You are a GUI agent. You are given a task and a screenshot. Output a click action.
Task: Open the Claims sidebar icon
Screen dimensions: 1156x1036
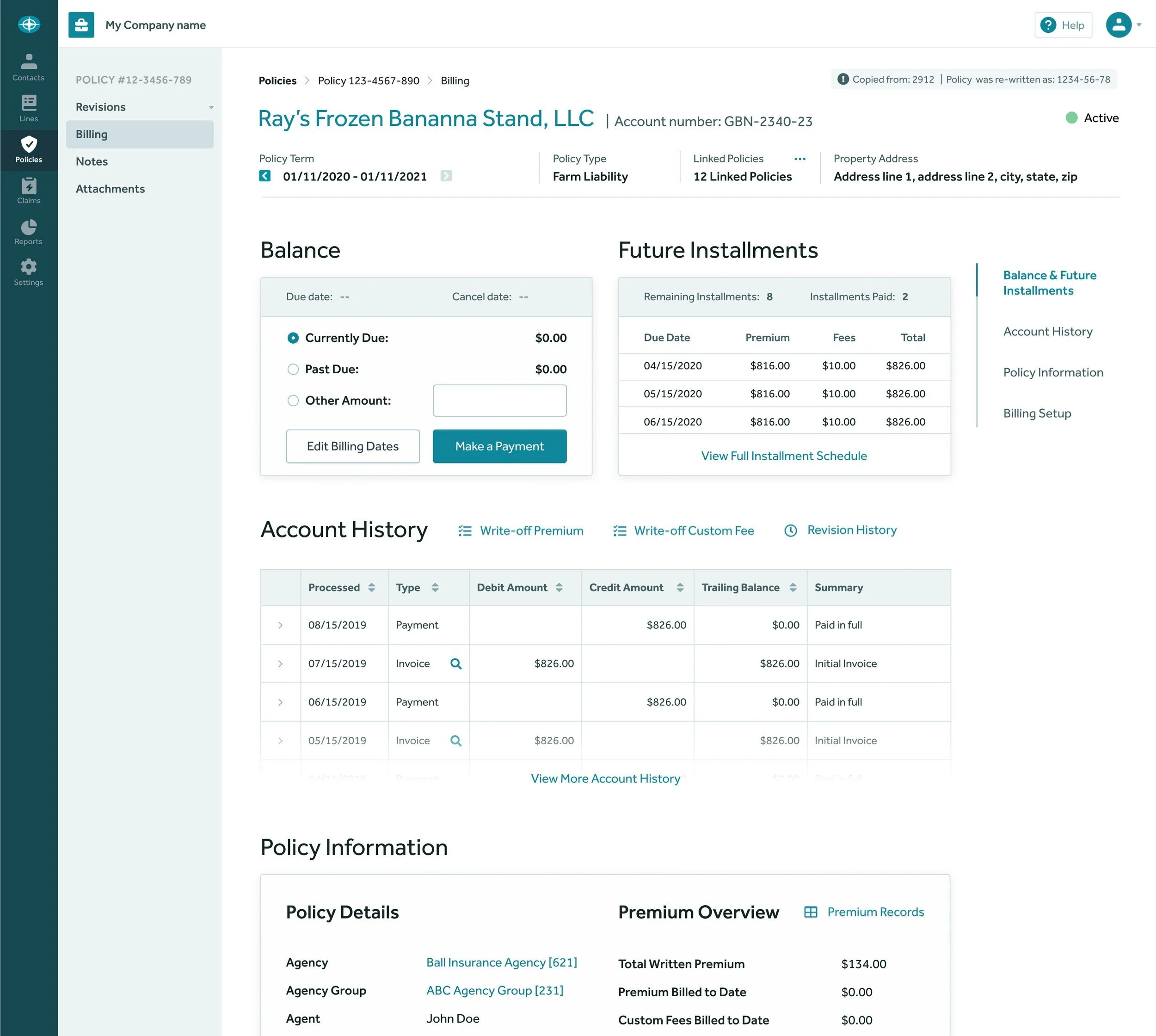tap(29, 190)
